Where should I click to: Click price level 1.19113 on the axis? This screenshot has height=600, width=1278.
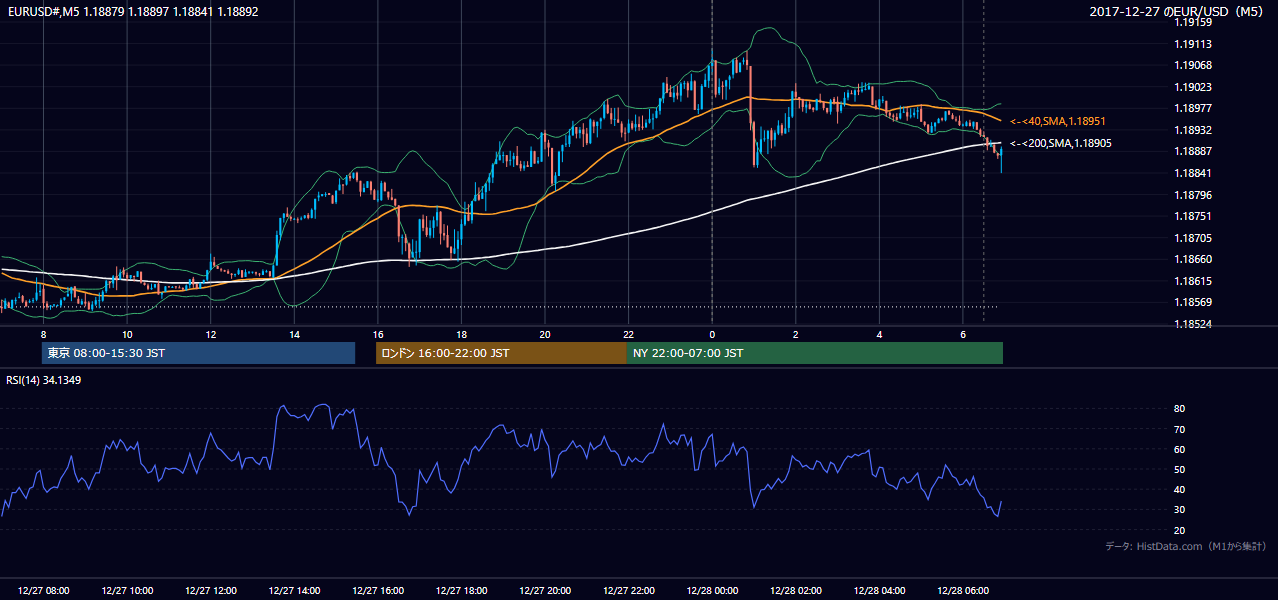[x=1193, y=44]
